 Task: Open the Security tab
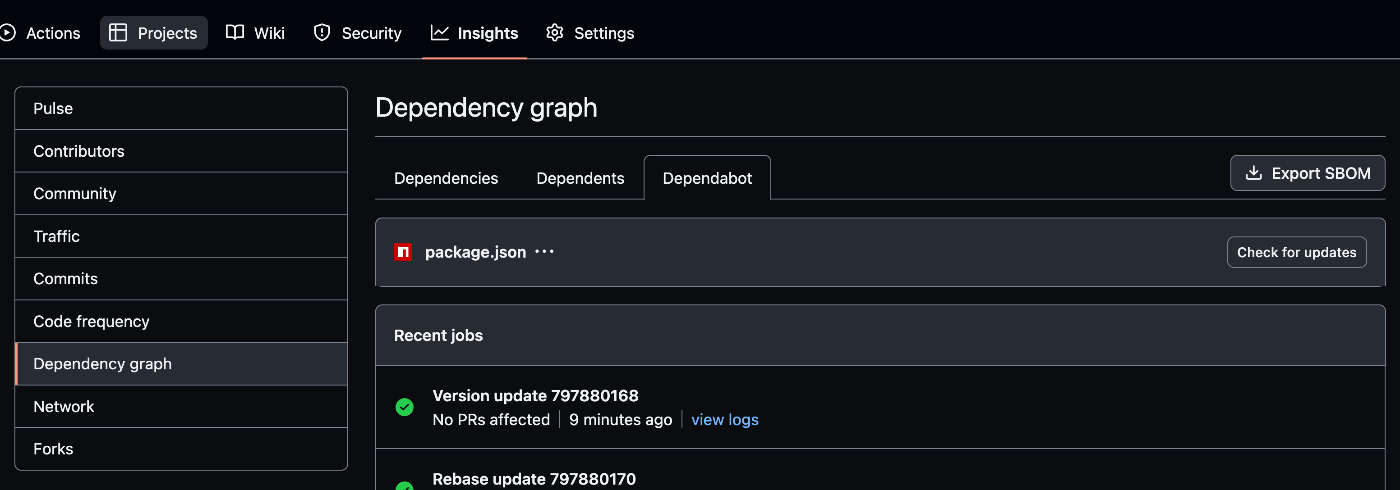click(358, 33)
